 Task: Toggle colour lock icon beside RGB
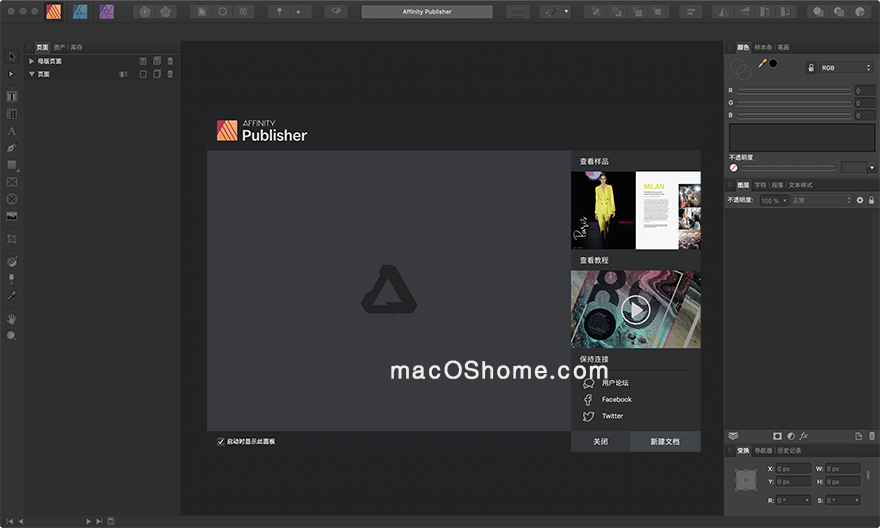pos(811,68)
